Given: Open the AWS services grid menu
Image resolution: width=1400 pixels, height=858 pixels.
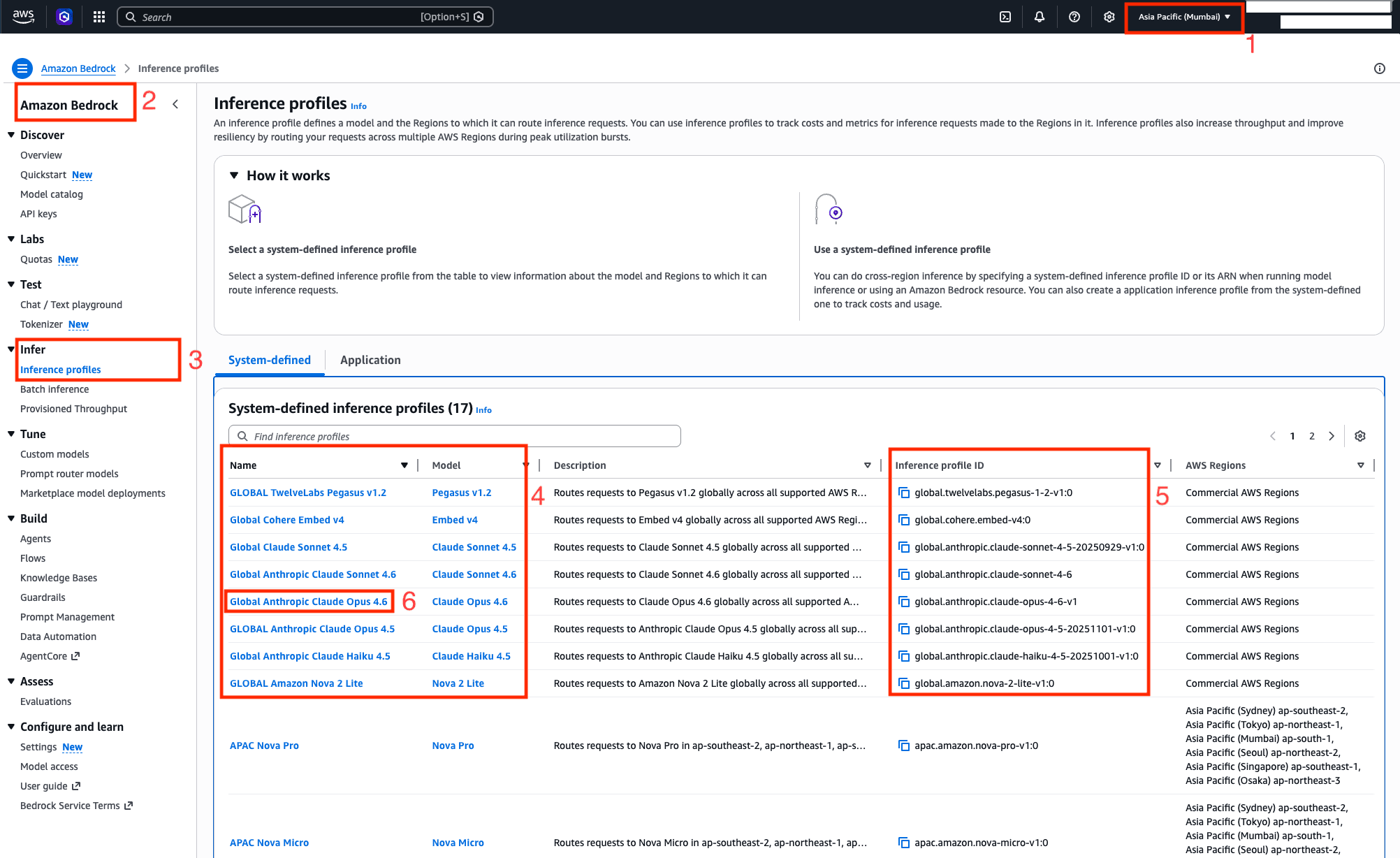Looking at the screenshot, I should [99, 17].
